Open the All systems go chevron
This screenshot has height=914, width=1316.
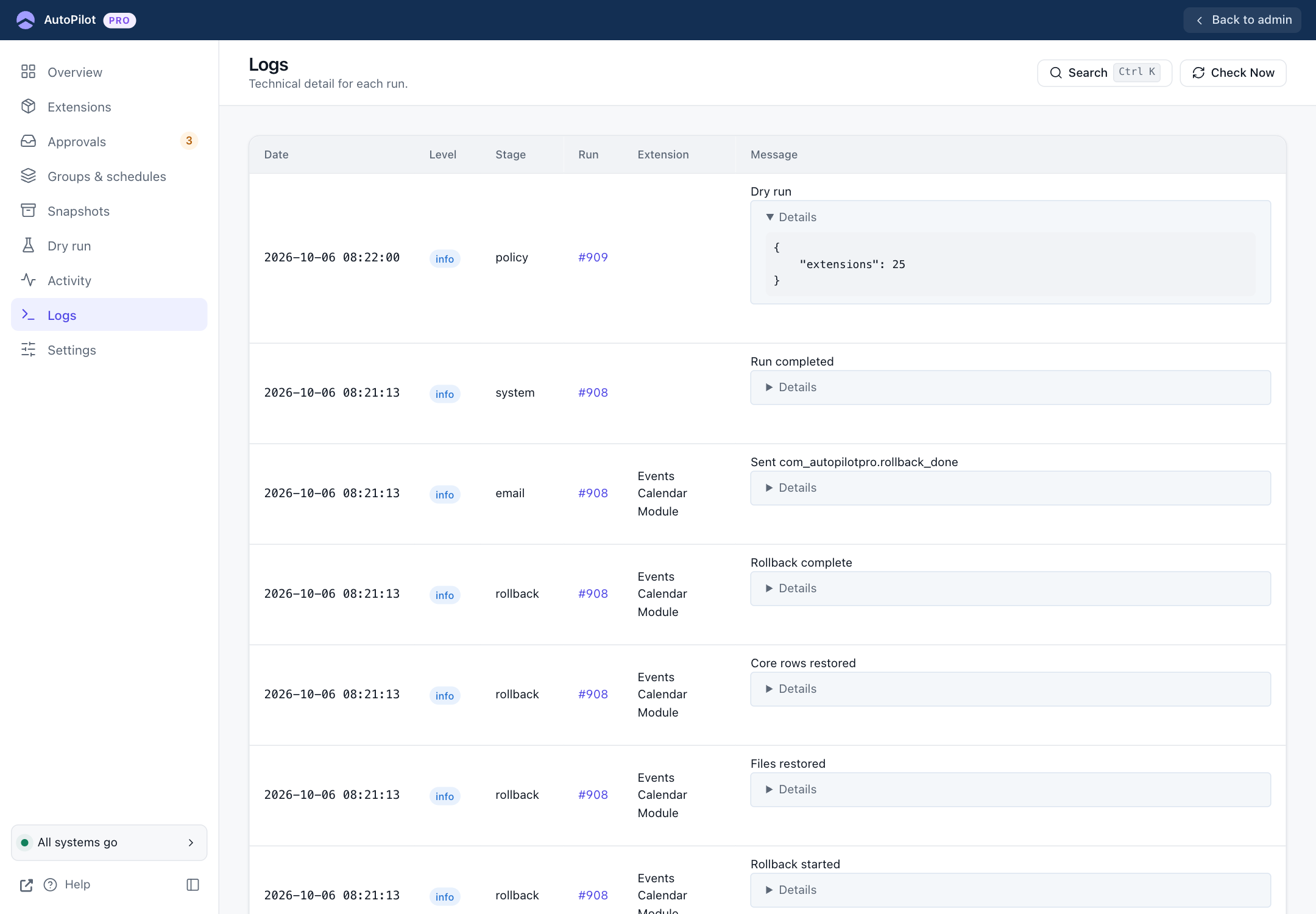(191, 843)
